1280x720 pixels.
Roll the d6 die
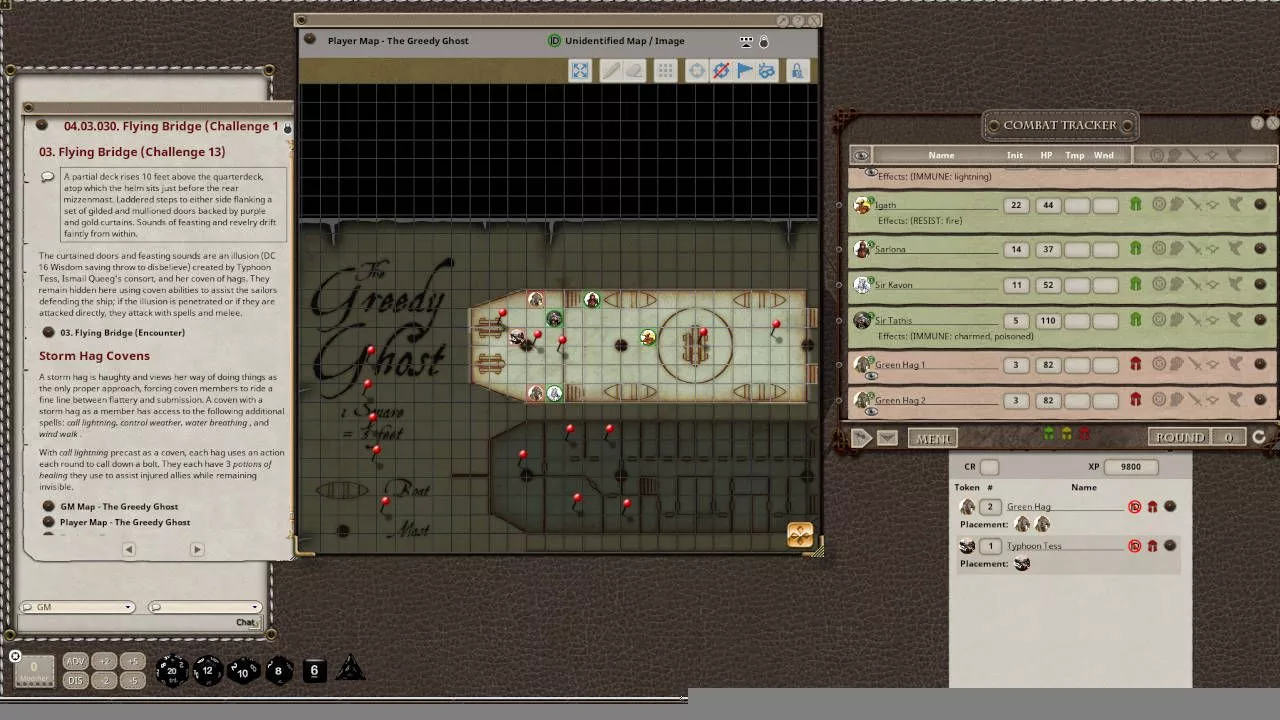pos(314,670)
